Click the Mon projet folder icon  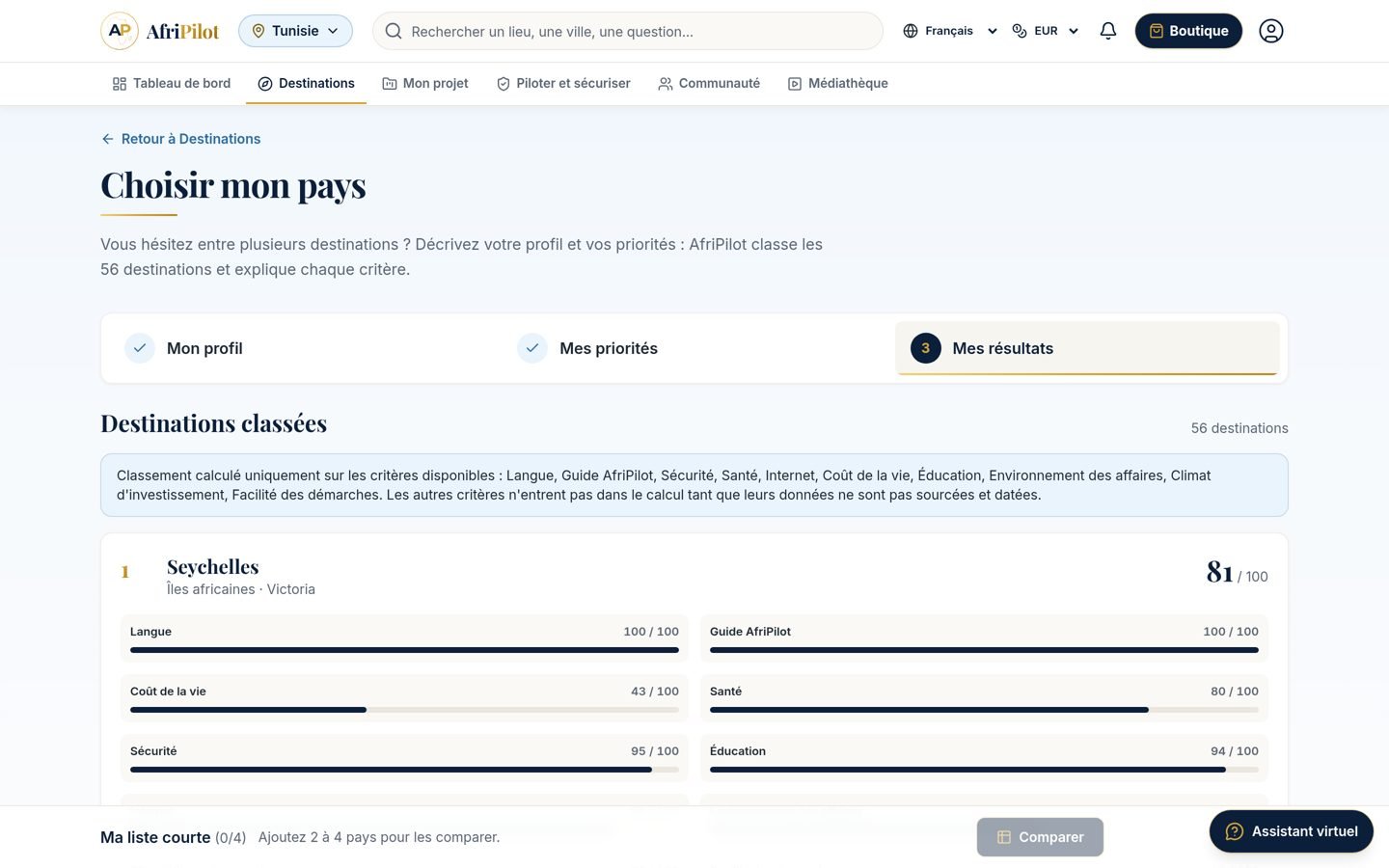(390, 84)
